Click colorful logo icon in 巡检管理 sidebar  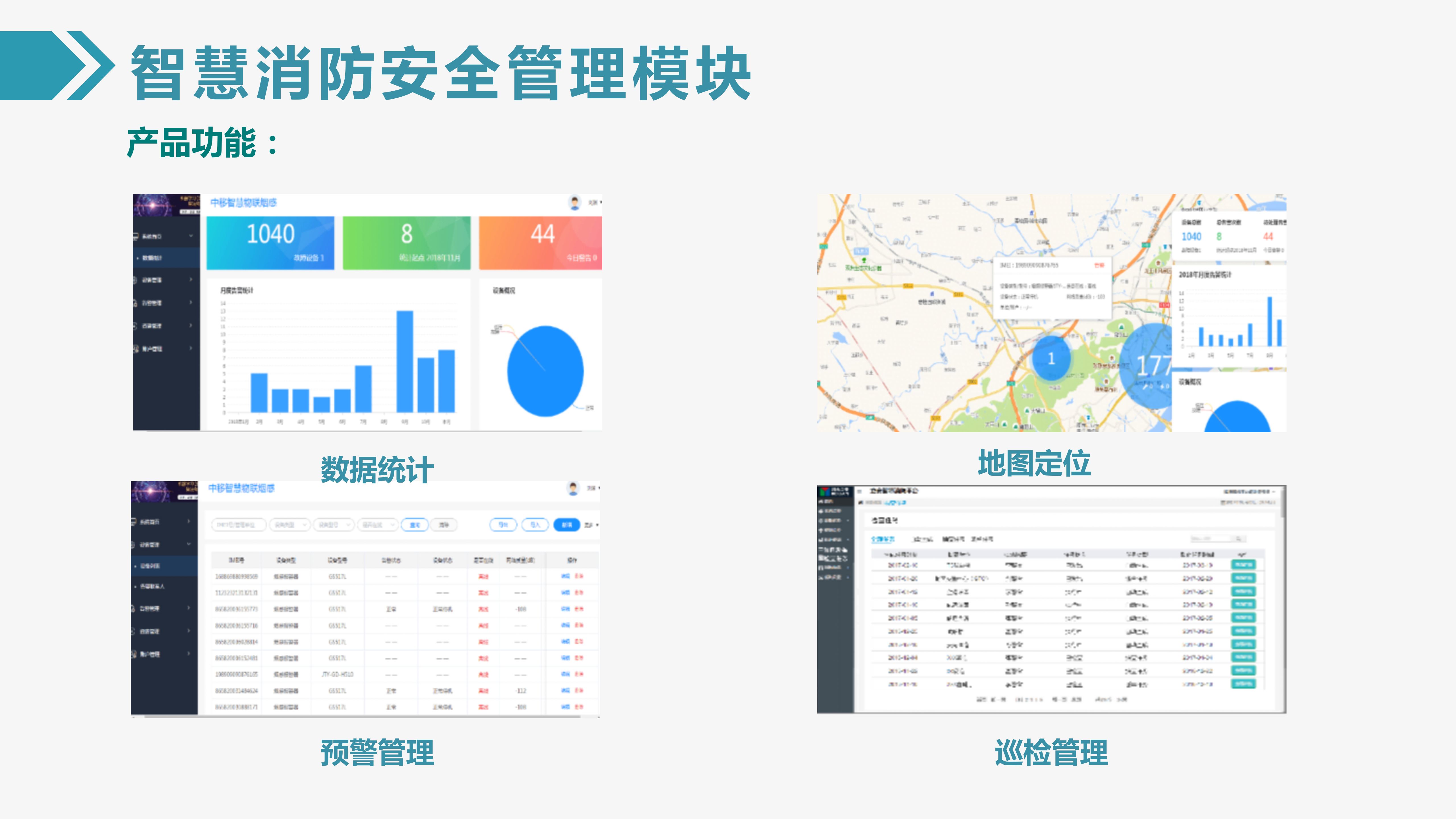[824, 492]
